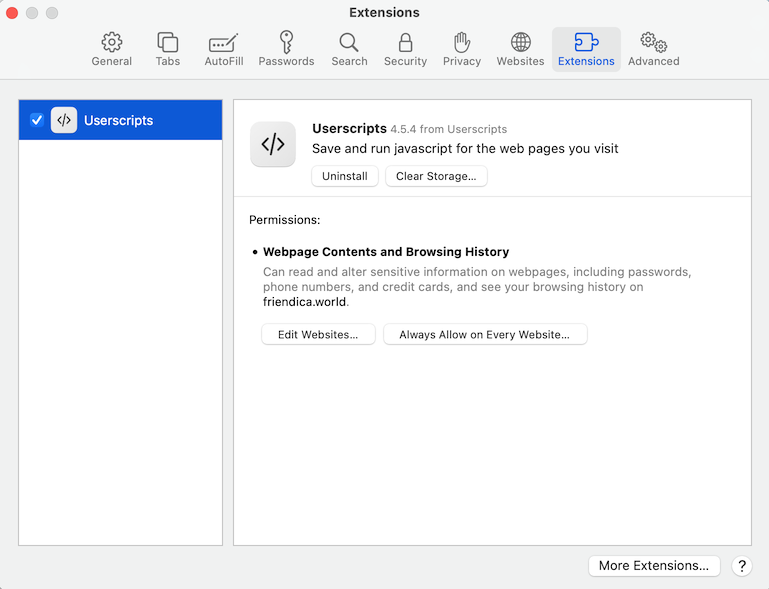Screen dimensions: 769x589
Task: Open Edit Websites permissions
Action: tap(318, 334)
